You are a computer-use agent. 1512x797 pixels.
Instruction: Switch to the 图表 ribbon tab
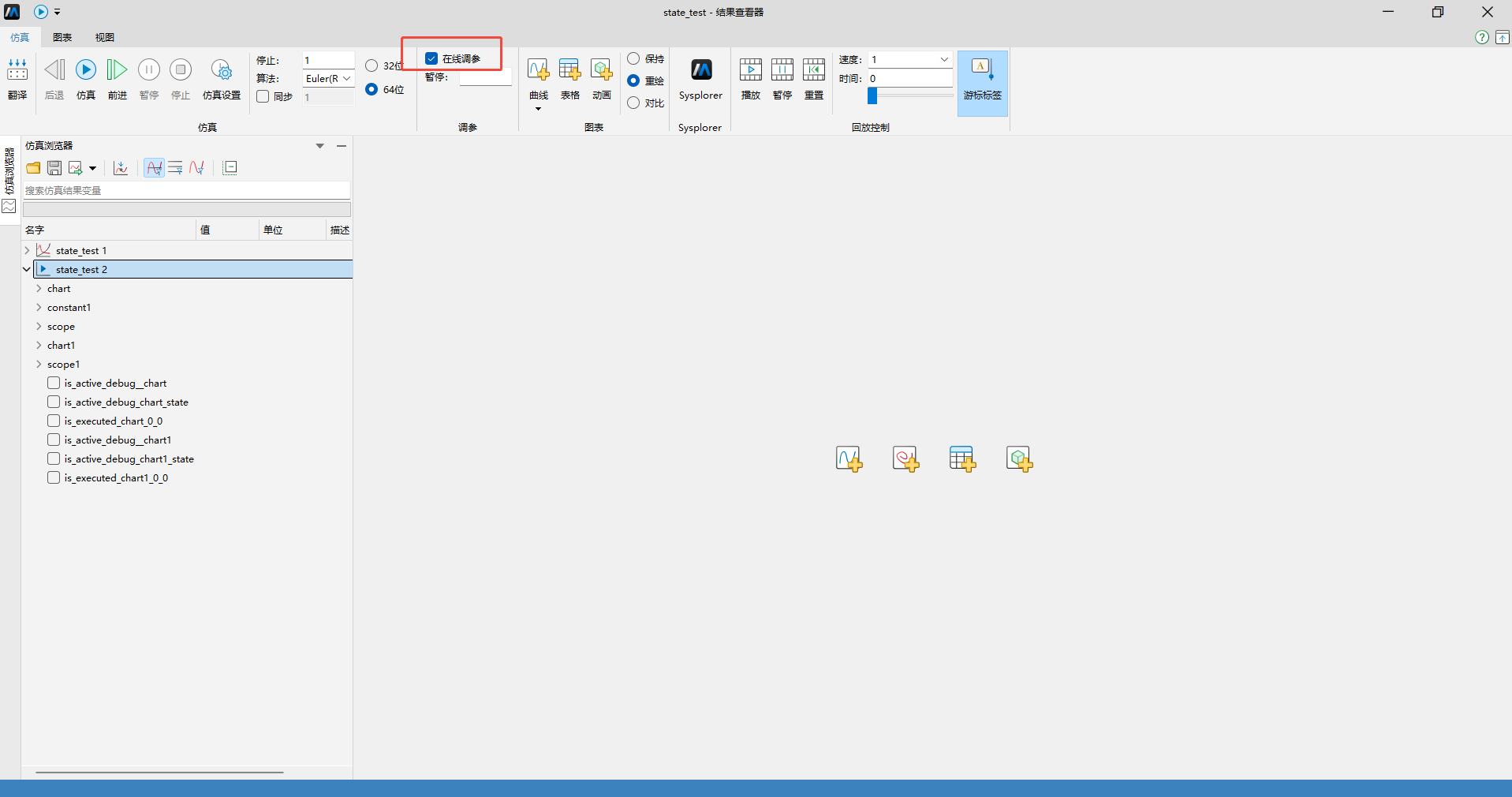(x=62, y=37)
